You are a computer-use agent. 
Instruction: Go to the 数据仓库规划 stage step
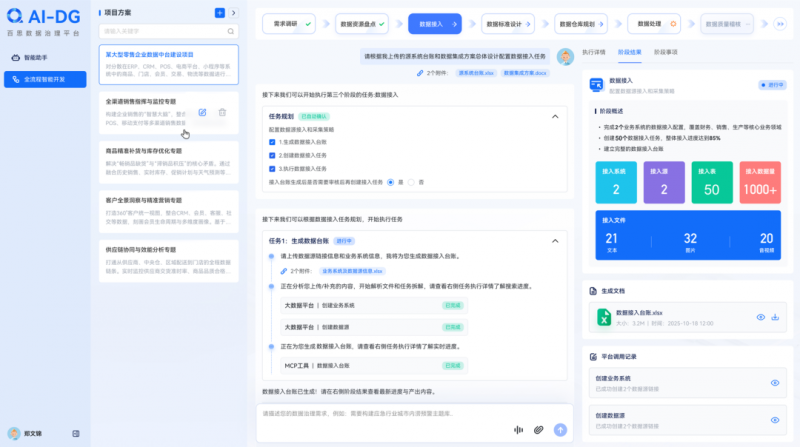click(x=581, y=24)
